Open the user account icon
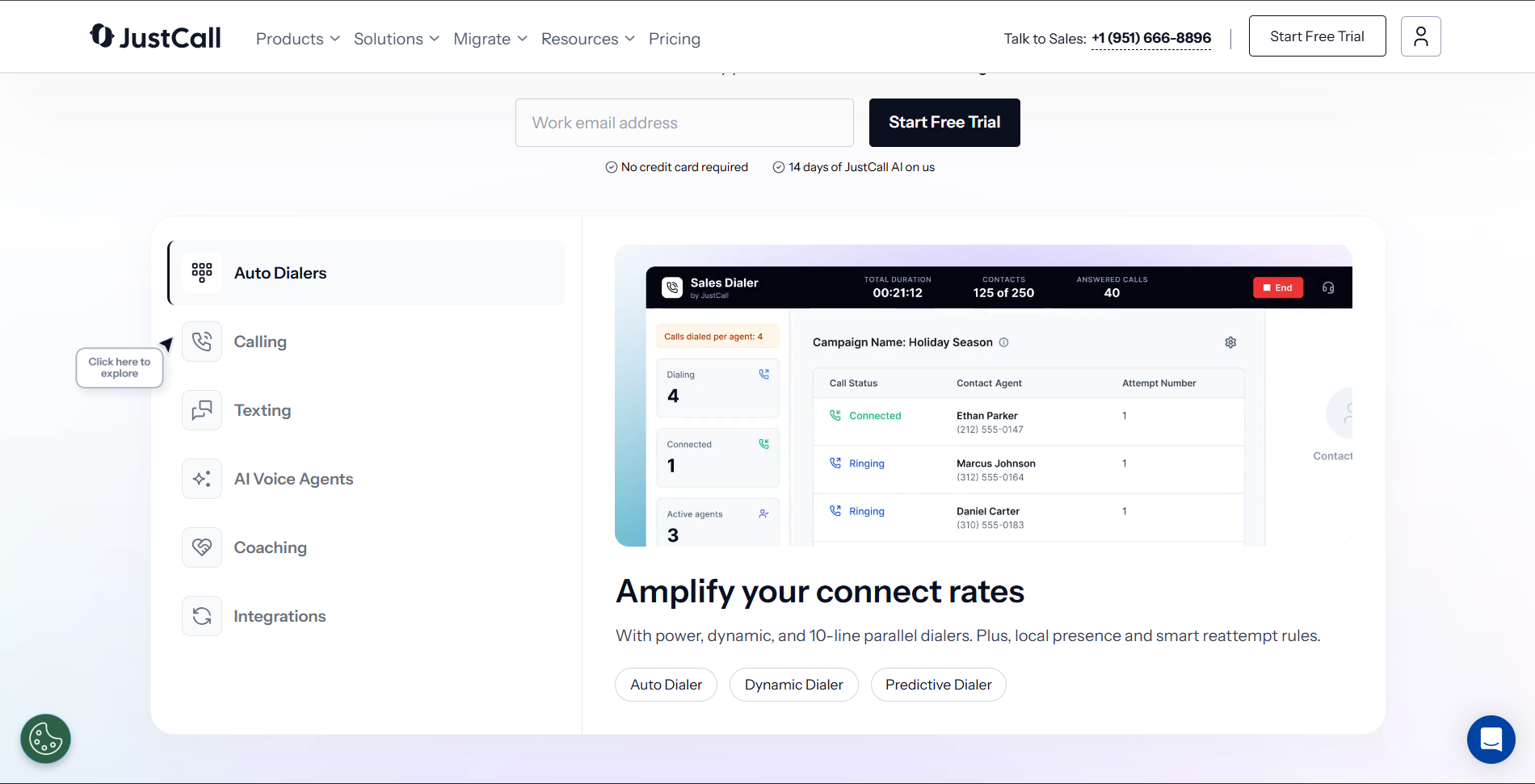 pos(1420,36)
